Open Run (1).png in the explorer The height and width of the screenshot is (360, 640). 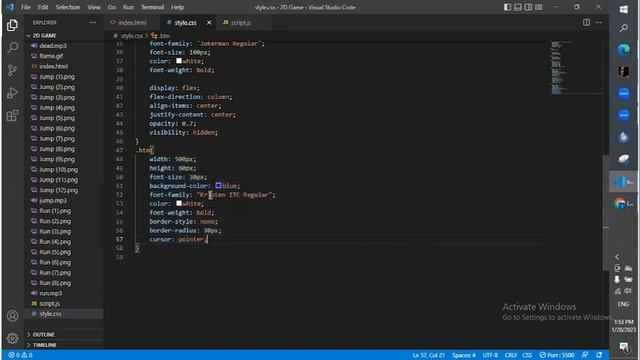pos(55,211)
